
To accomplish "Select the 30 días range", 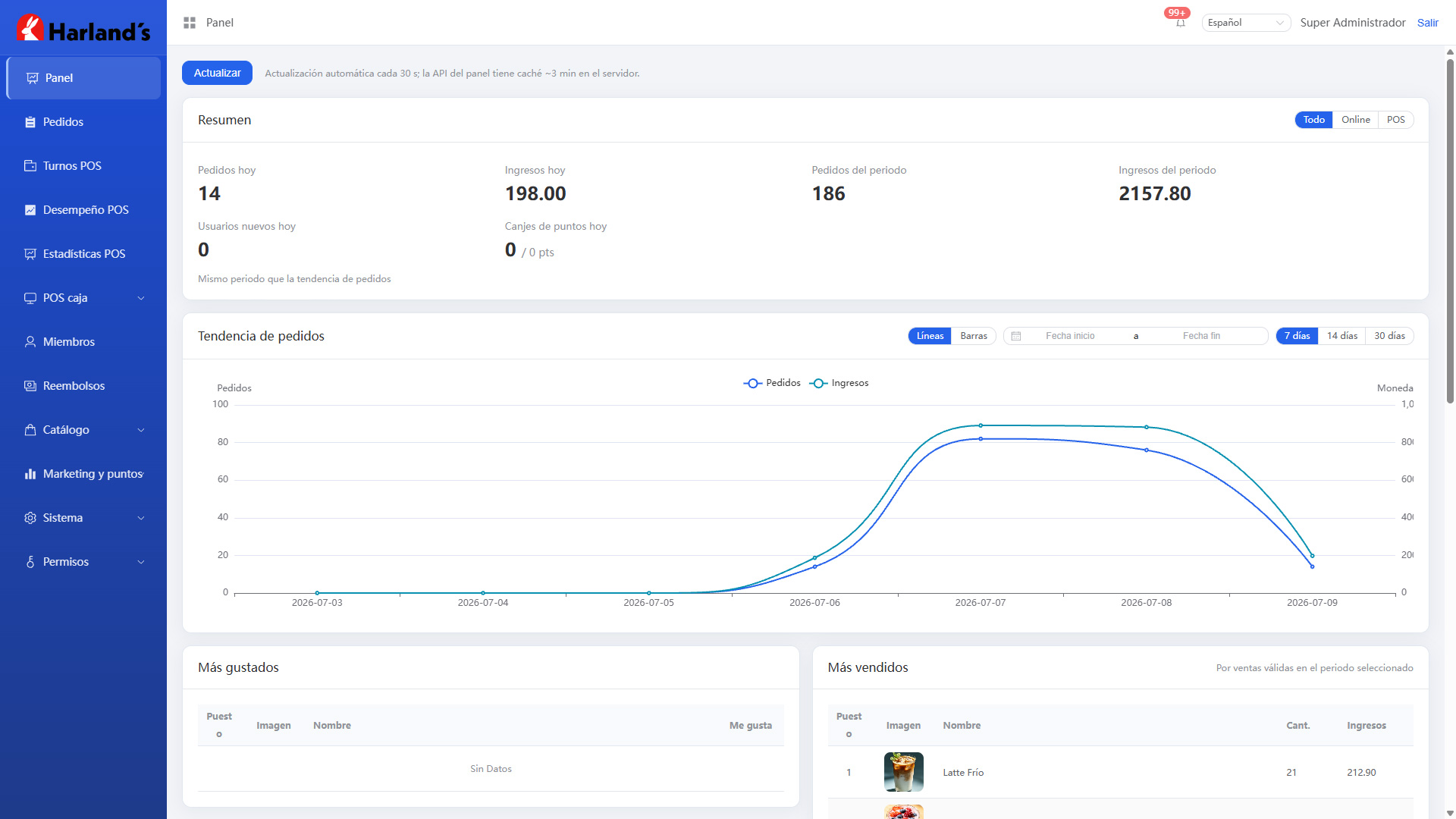I will point(1389,336).
